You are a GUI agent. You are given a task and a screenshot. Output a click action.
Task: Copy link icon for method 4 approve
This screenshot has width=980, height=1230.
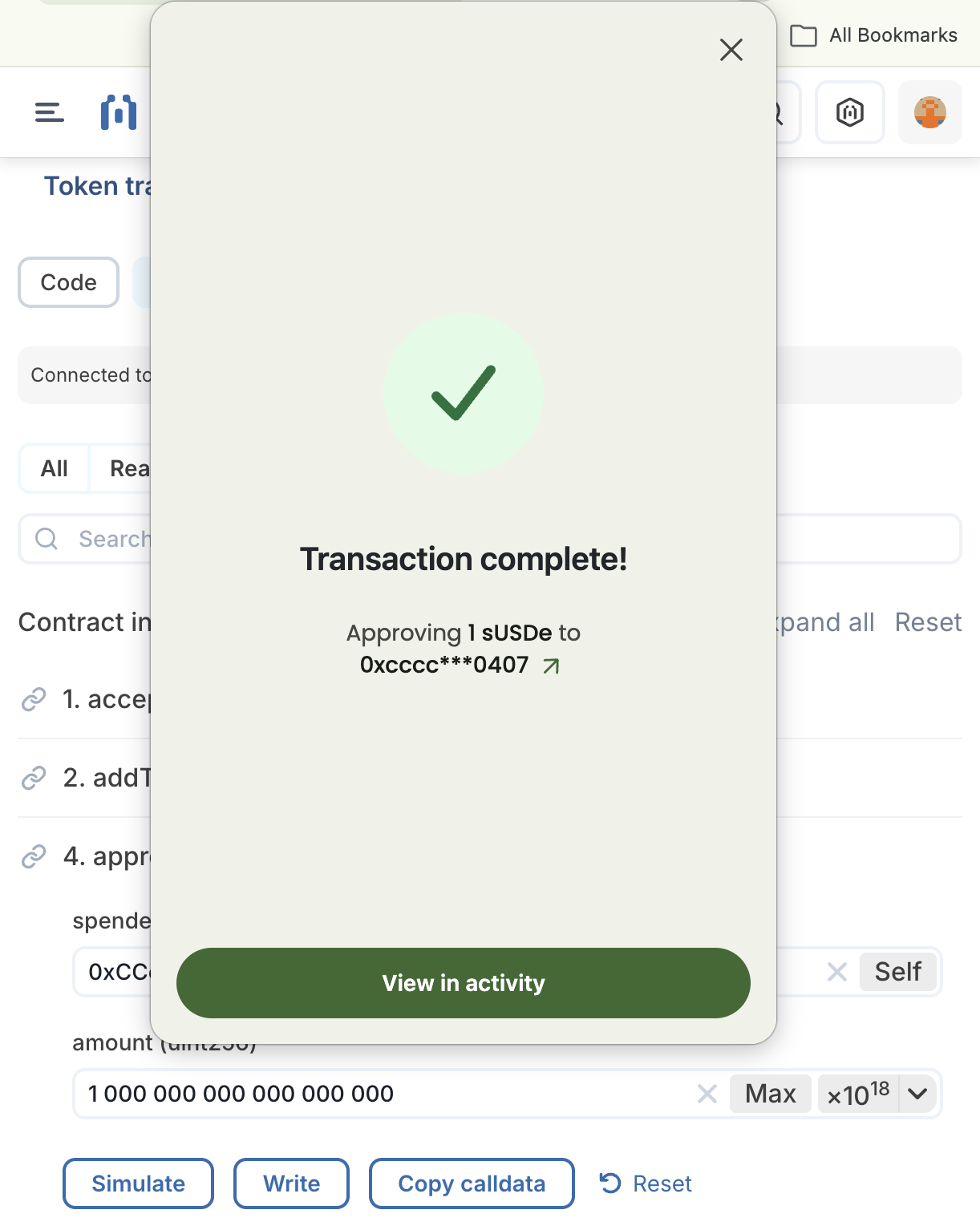[34, 856]
